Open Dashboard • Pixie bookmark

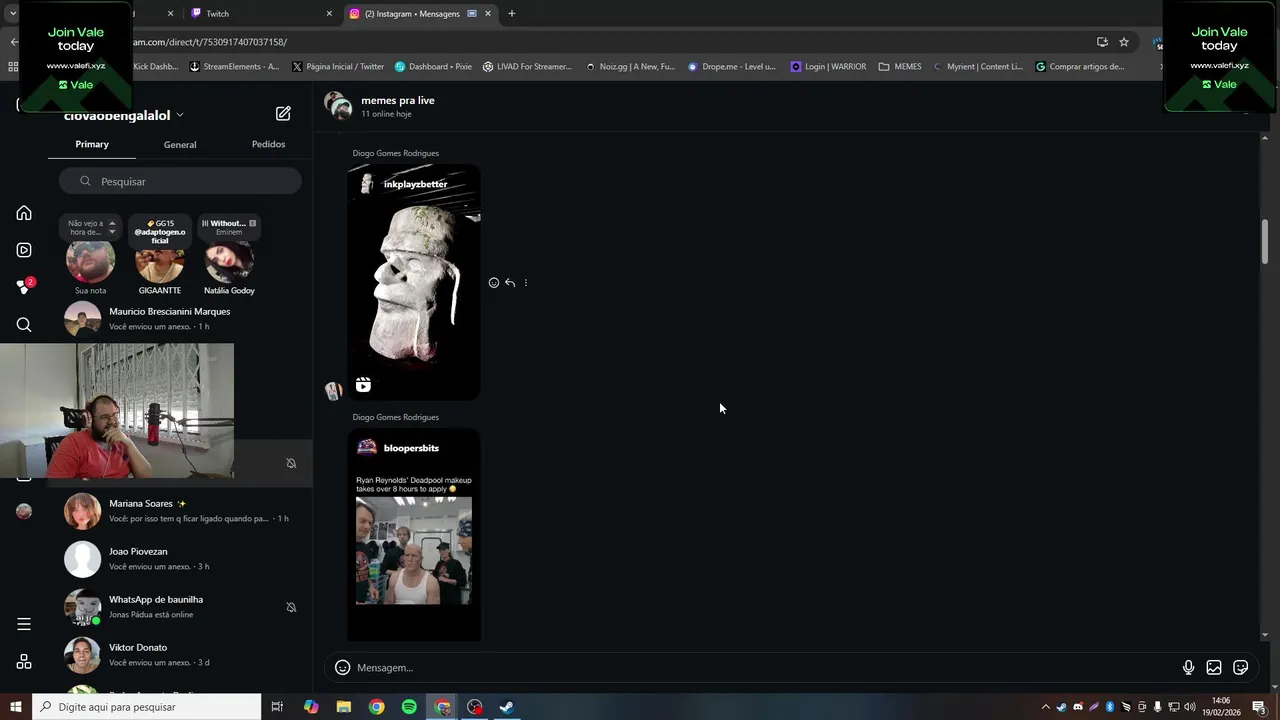[x=433, y=67]
